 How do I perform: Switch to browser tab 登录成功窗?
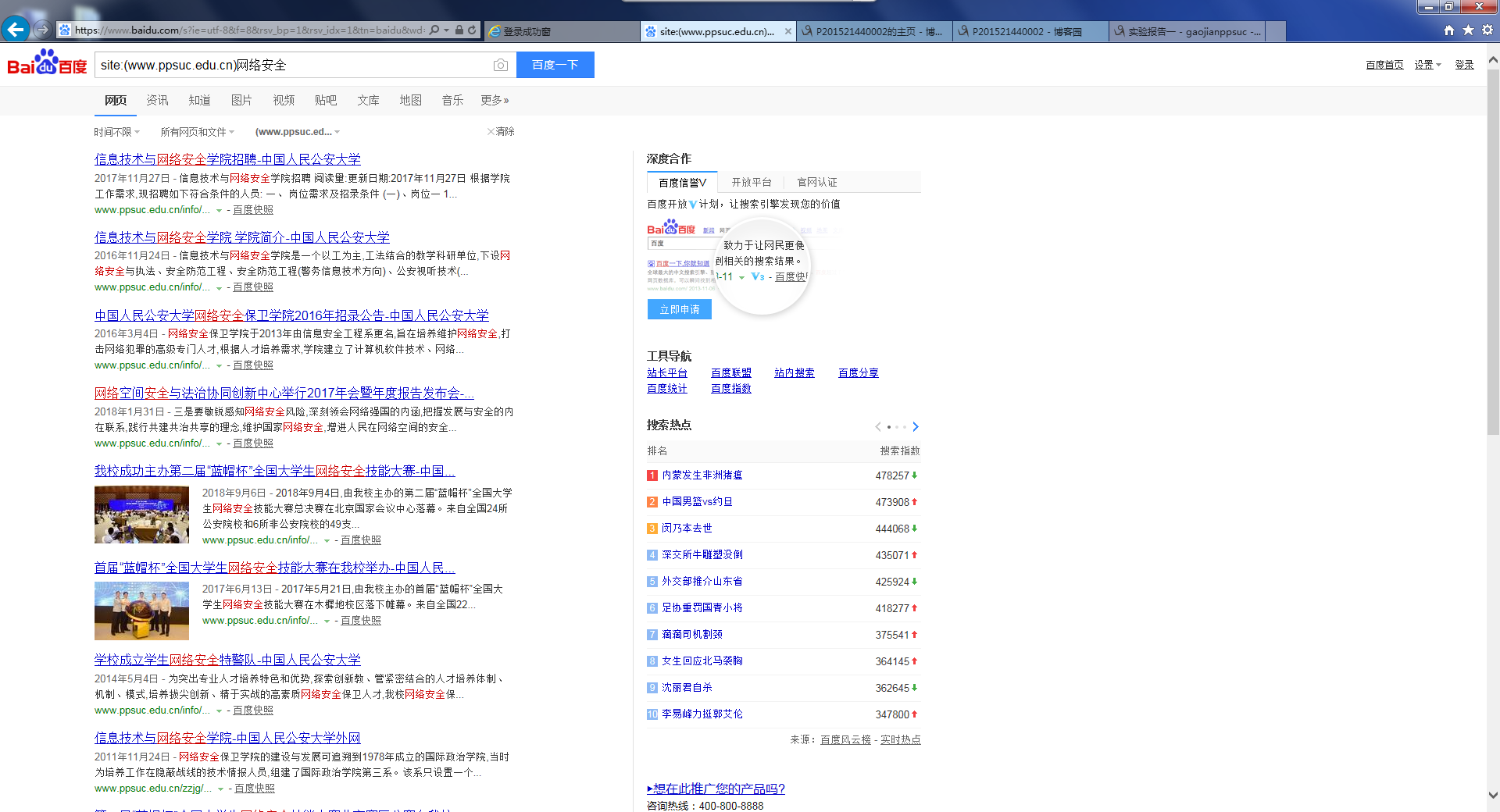pyautogui.click(x=562, y=31)
